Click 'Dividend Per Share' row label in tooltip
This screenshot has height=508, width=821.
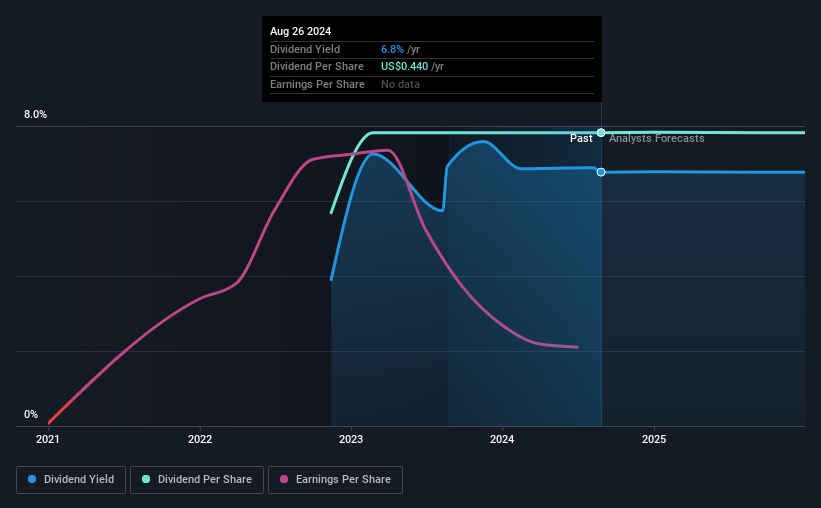coord(317,67)
